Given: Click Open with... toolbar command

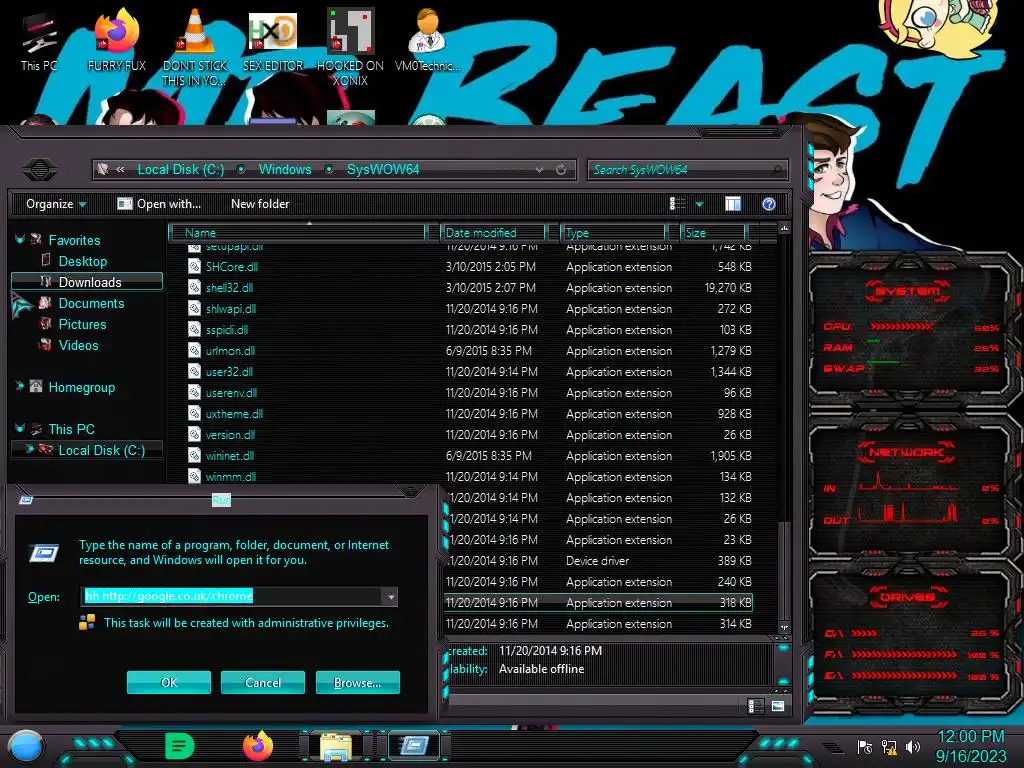Looking at the screenshot, I should (159, 204).
